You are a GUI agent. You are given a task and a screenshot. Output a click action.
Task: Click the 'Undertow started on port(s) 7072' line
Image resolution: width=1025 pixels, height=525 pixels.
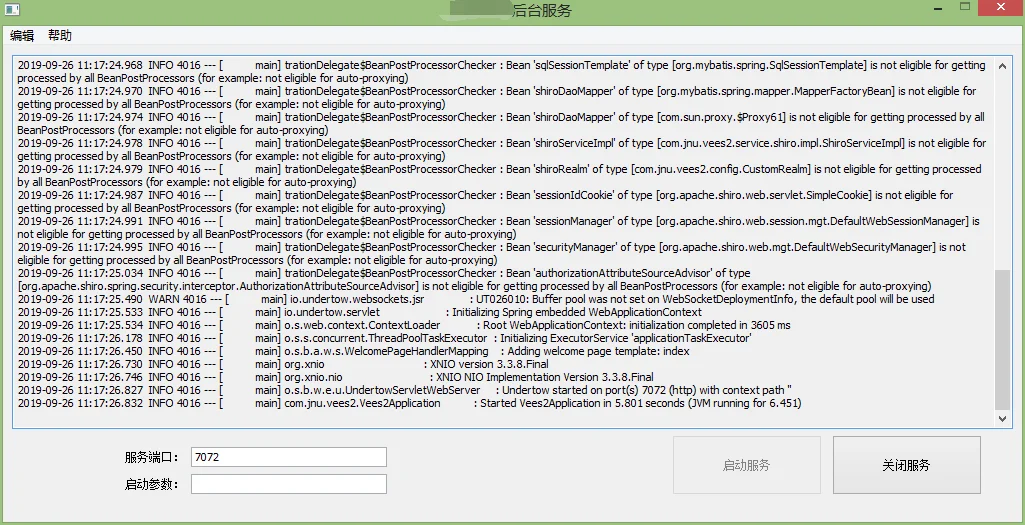[405, 390]
